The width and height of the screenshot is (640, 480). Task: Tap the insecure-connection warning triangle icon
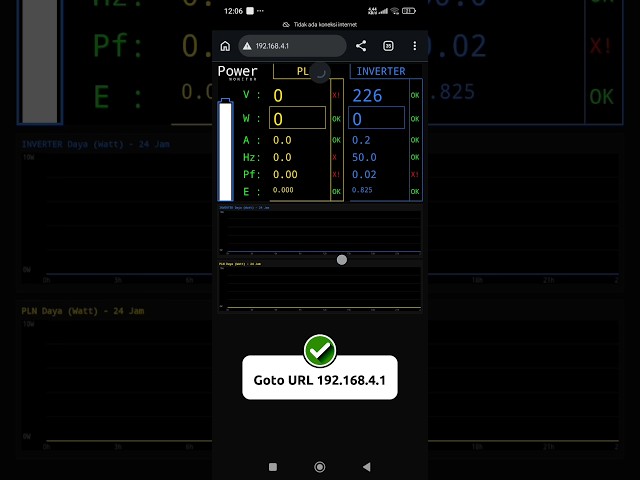[247, 46]
